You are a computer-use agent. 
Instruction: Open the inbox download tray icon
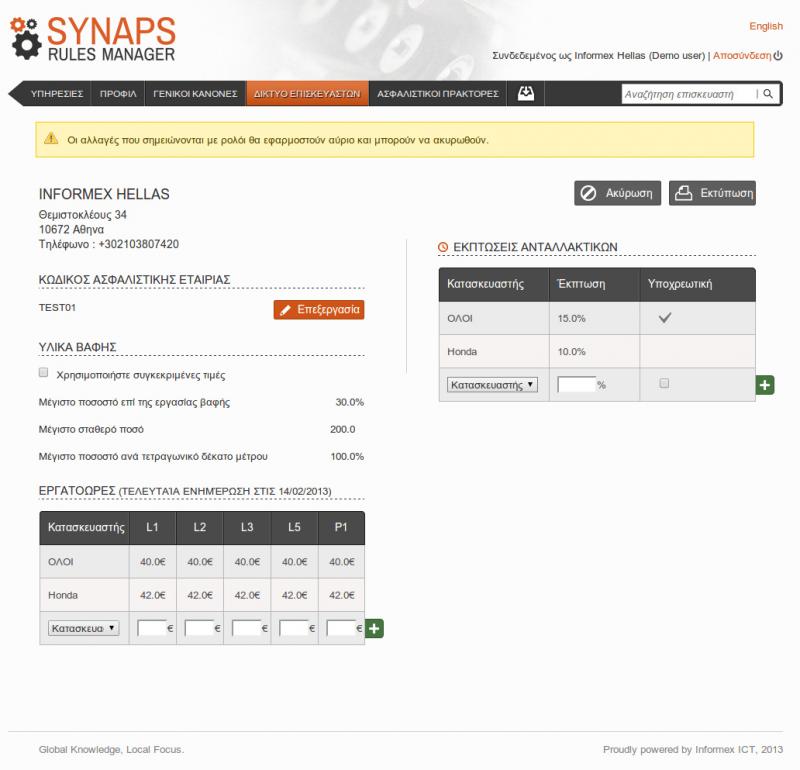click(x=526, y=93)
